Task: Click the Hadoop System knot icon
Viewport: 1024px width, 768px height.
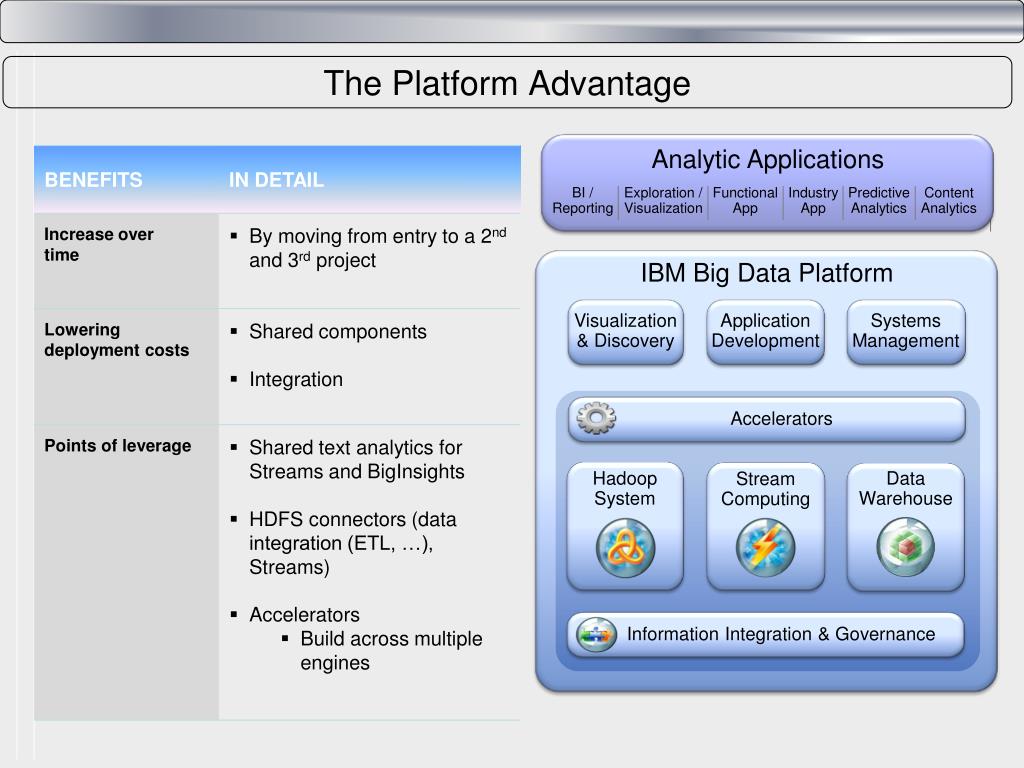Action: pyautogui.click(x=625, y=548)
